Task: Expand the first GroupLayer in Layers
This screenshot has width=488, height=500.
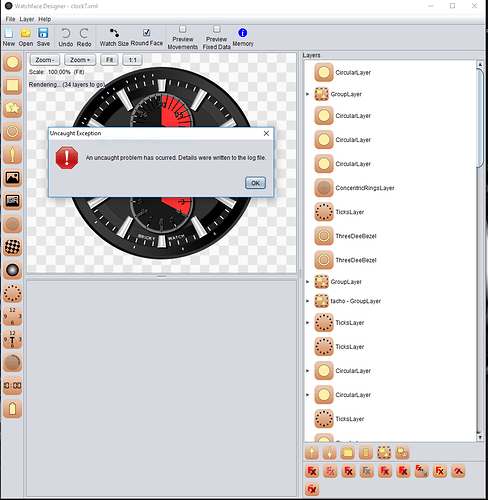Action: 308,94
